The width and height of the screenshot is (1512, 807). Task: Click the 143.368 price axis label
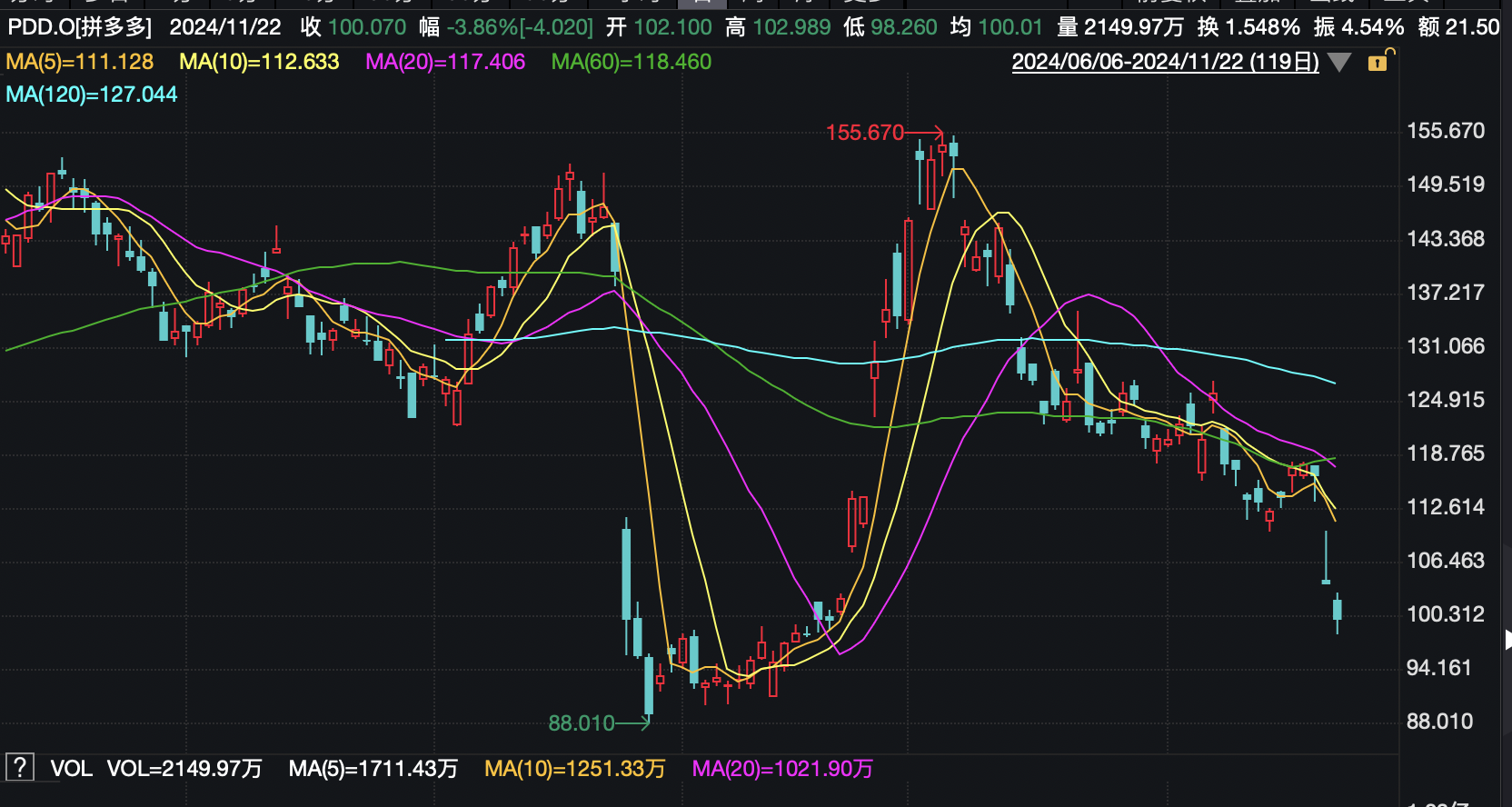(1446, 239)
